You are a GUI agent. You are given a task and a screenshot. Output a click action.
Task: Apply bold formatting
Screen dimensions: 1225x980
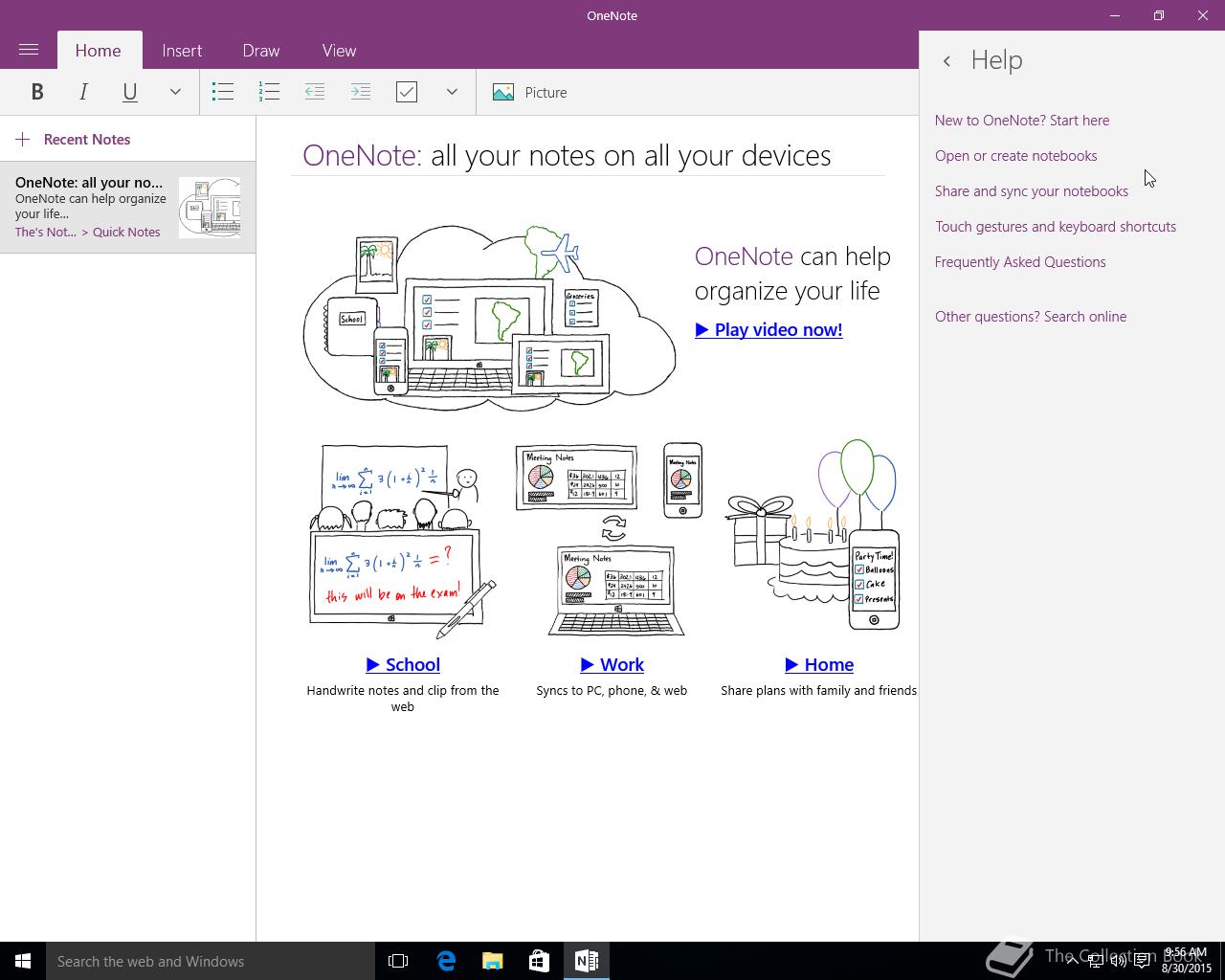click(x=37, y=92)
